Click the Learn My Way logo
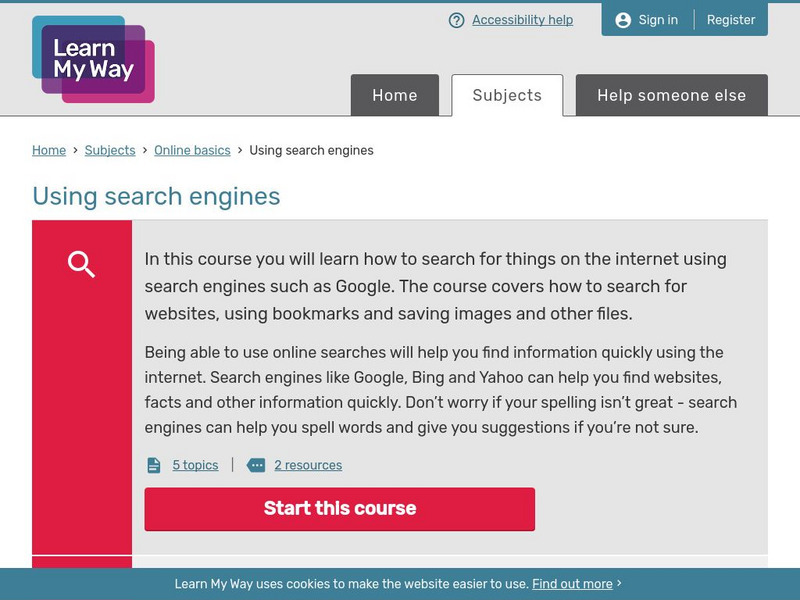 point(93,59)
